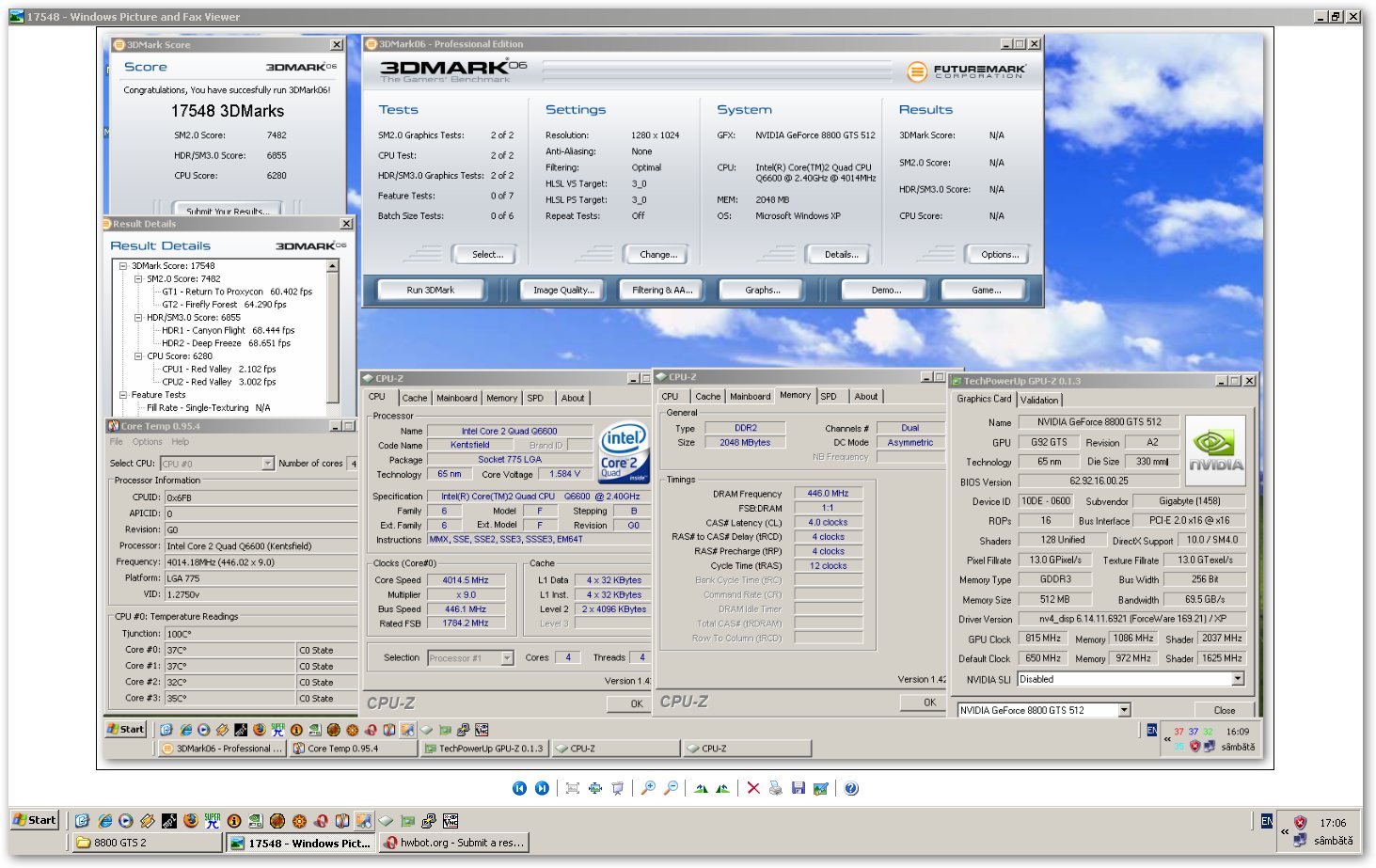The image size is (1376, 868).
Task: Go to previous image in Picture Viewer
Action: coord(519,788)
